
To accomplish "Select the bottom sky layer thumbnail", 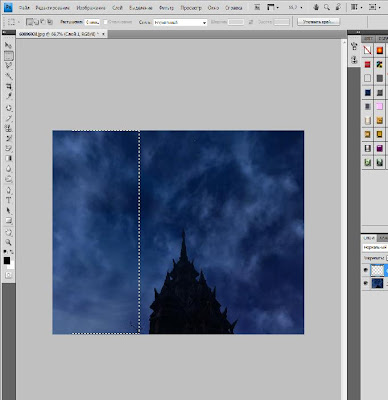I will click(x=377, y=283).
